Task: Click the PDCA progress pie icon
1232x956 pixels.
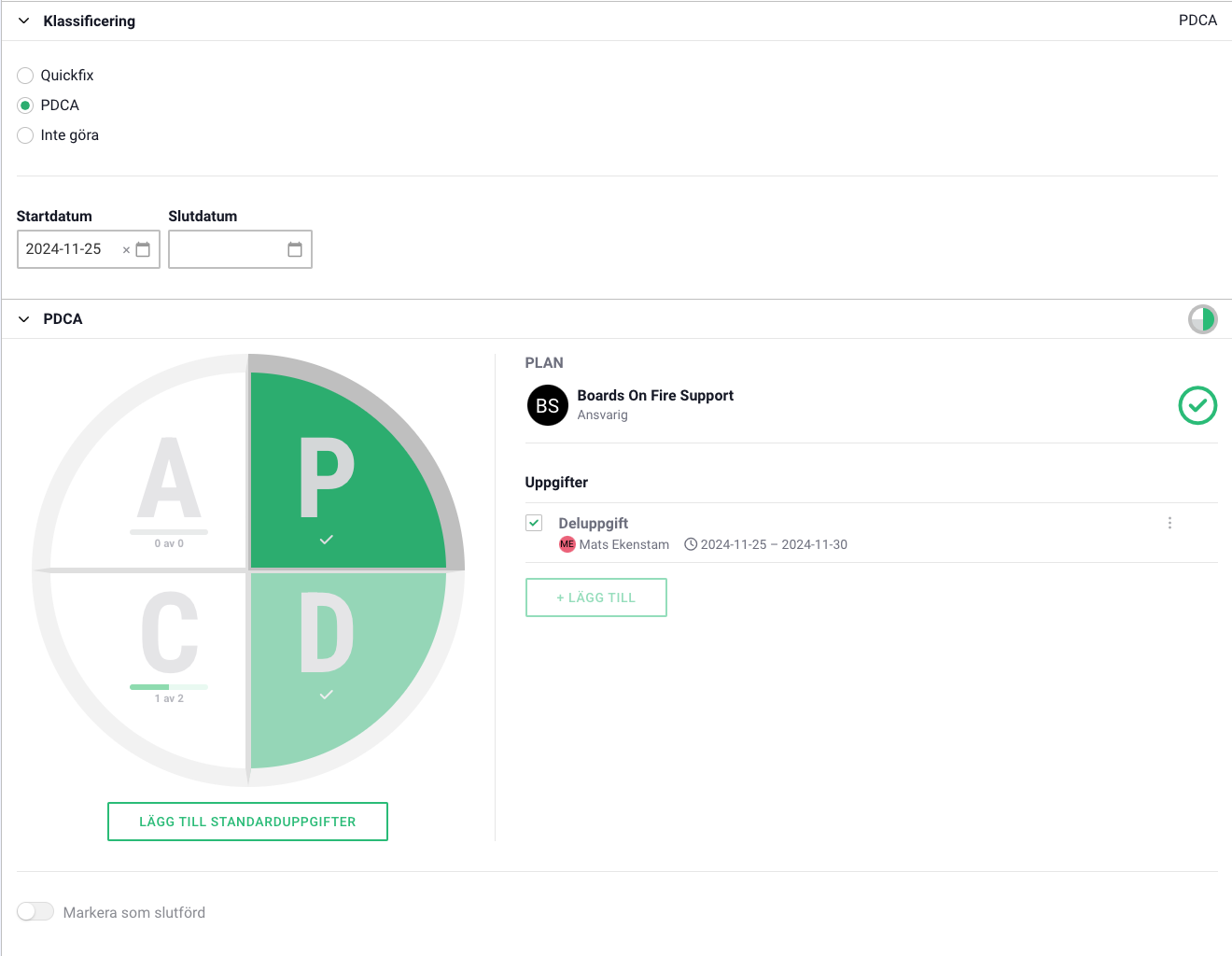Action: pyautogui.click(x=1202, y=319)
